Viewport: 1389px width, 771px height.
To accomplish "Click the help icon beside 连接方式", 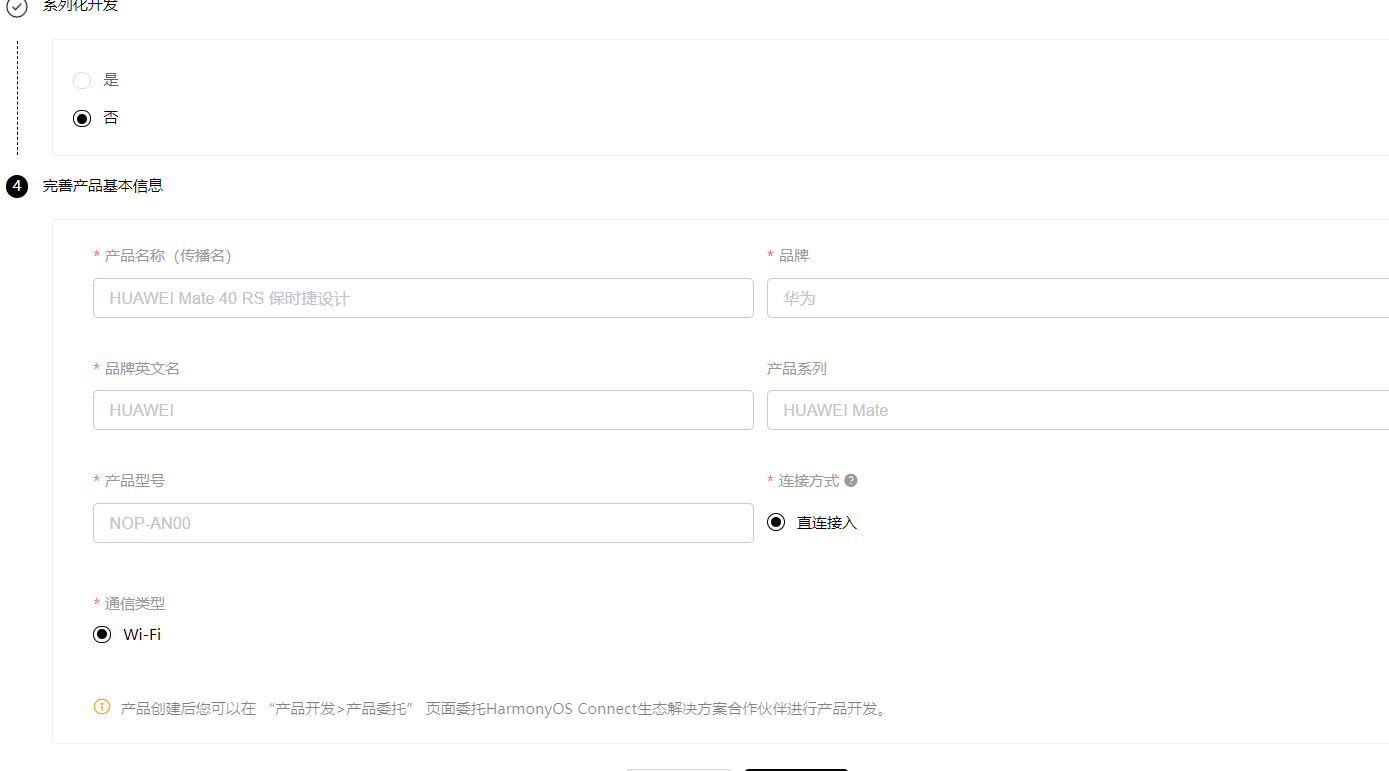I will pos(851,481).
